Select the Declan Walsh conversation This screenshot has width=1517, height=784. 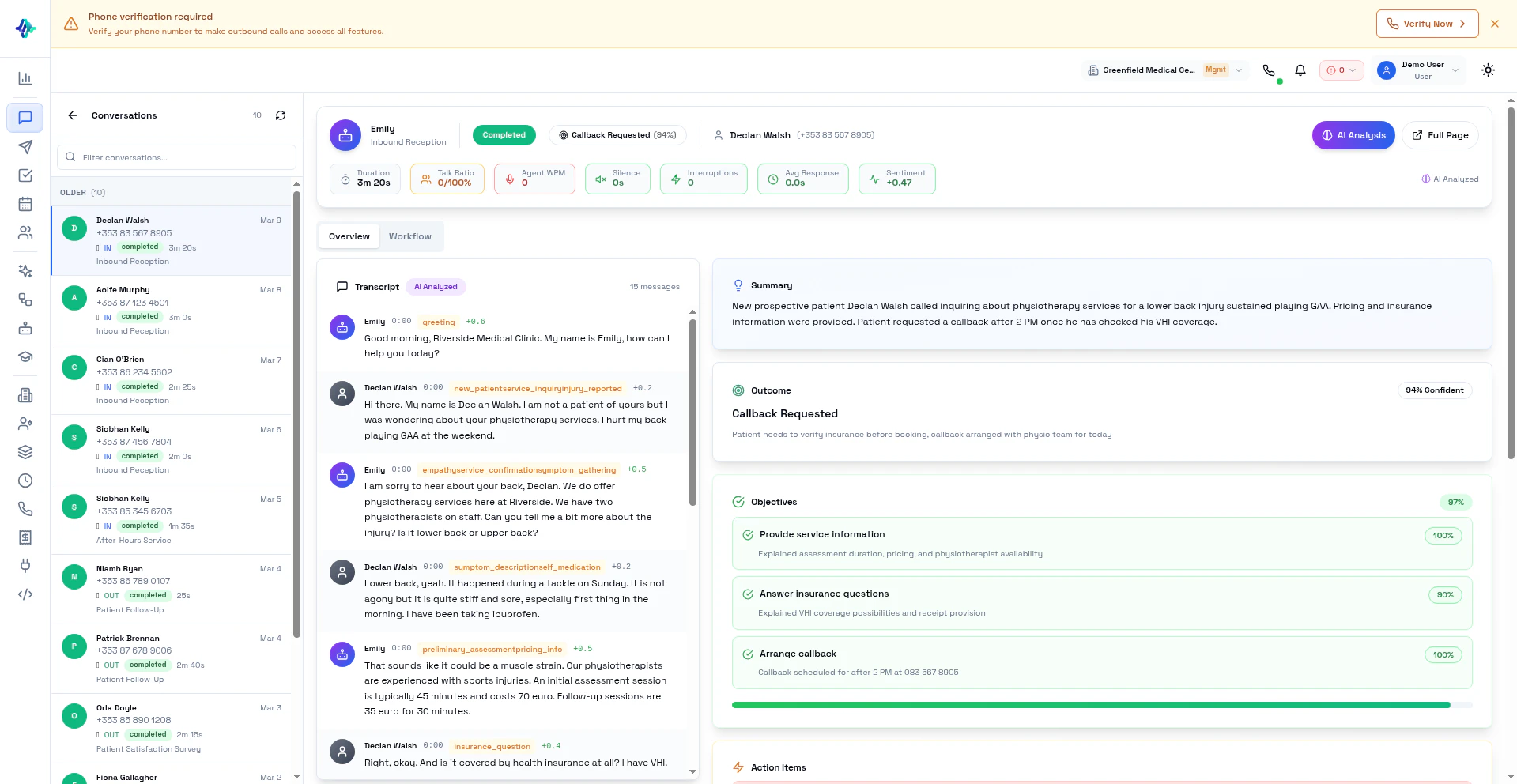pos(171,240)
